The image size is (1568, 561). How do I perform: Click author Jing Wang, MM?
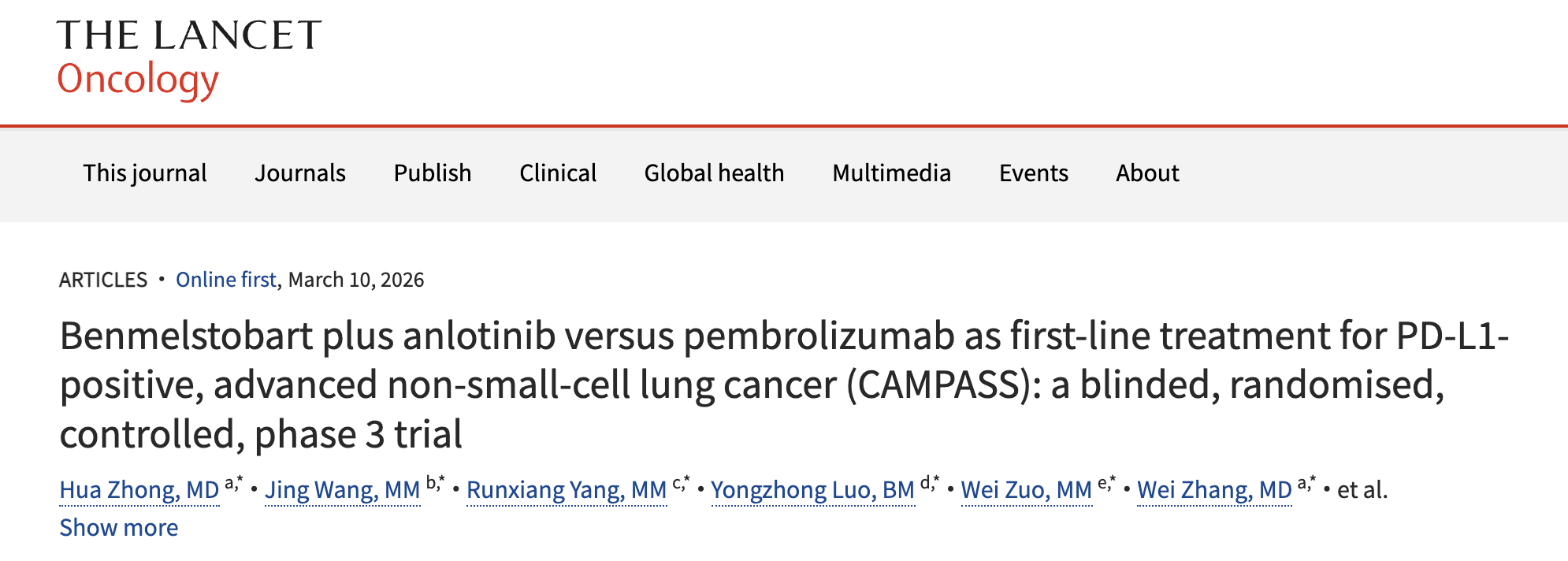coord(342,490)
